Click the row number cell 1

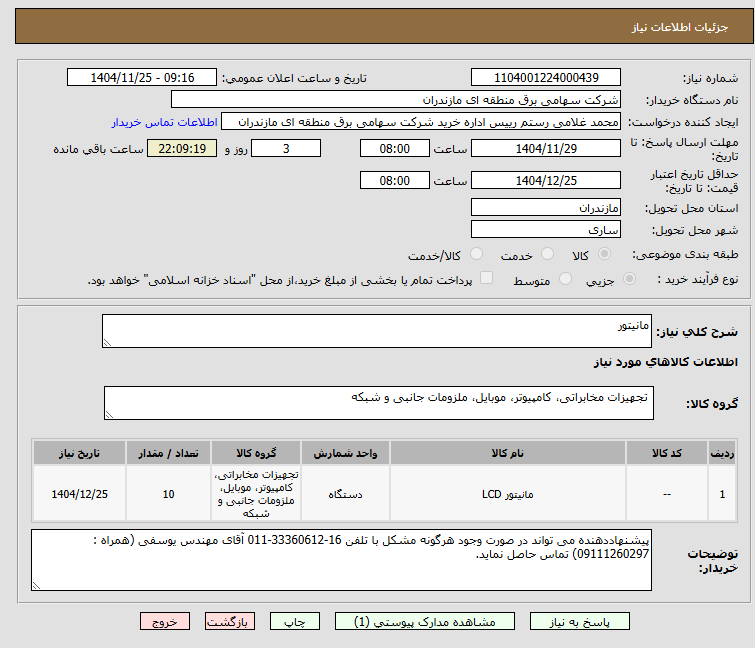coord(722,494)
